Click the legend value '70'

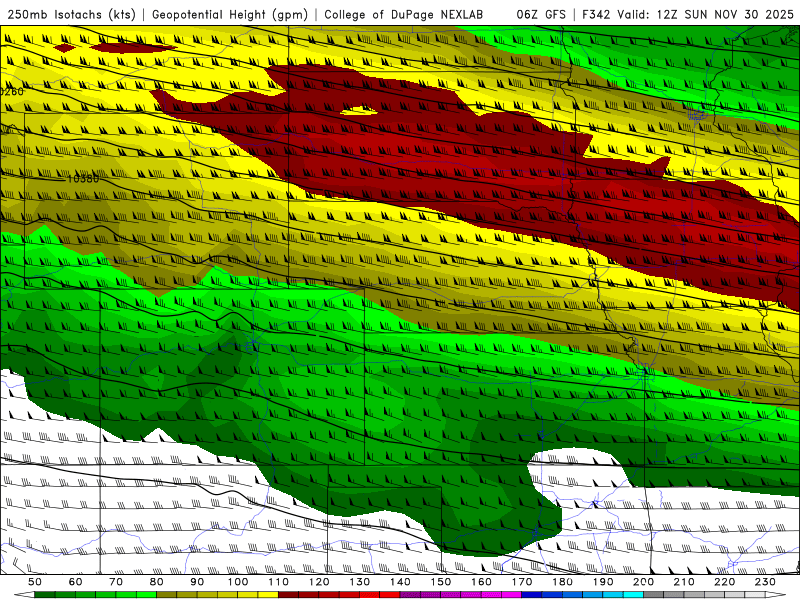coord(116,582)
